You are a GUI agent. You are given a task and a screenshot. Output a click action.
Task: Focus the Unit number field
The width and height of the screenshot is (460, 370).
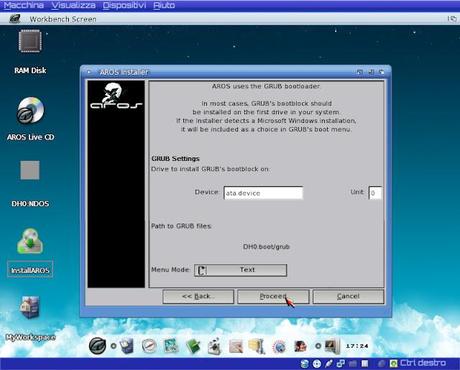click(375, 193)
